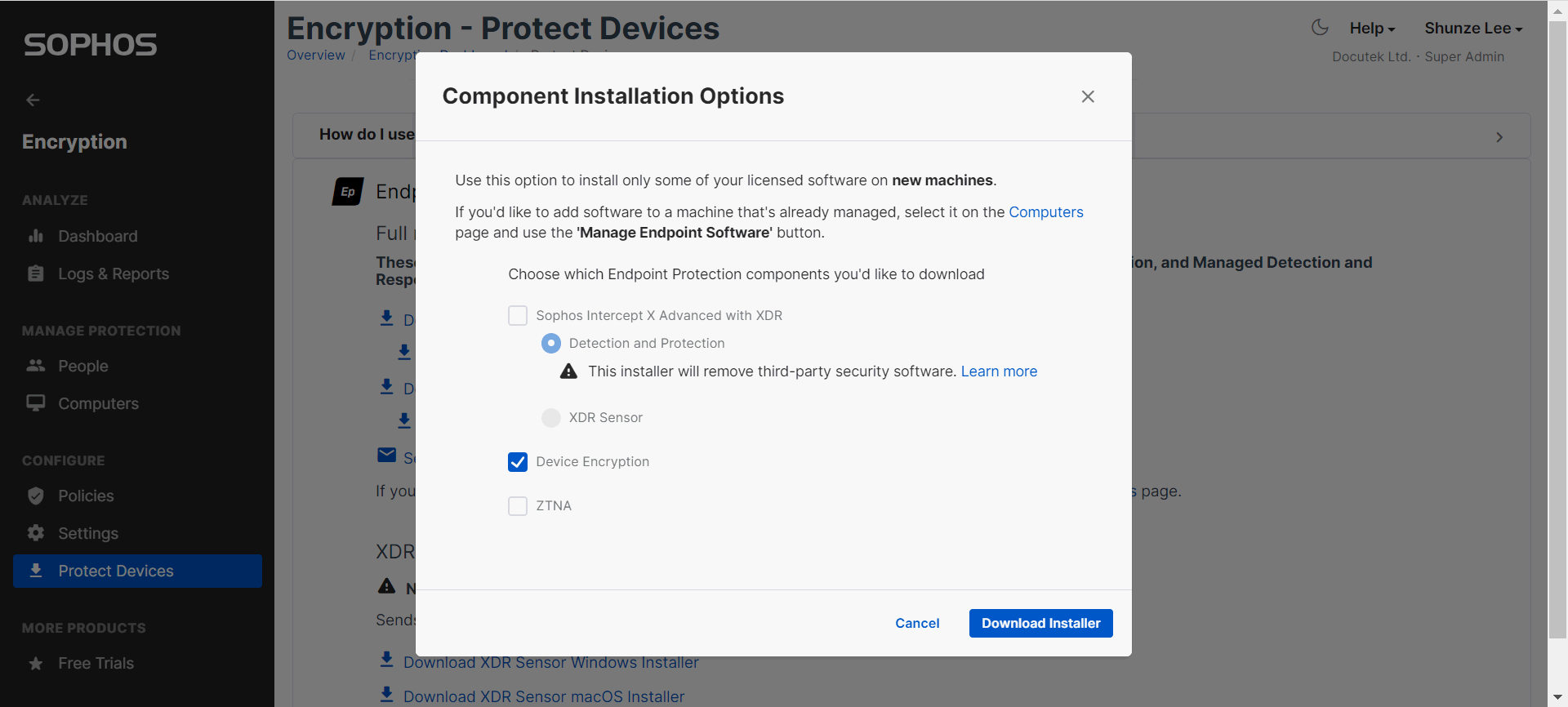Click the Sophos logo

pyautogui.click(x=90, y=45)
